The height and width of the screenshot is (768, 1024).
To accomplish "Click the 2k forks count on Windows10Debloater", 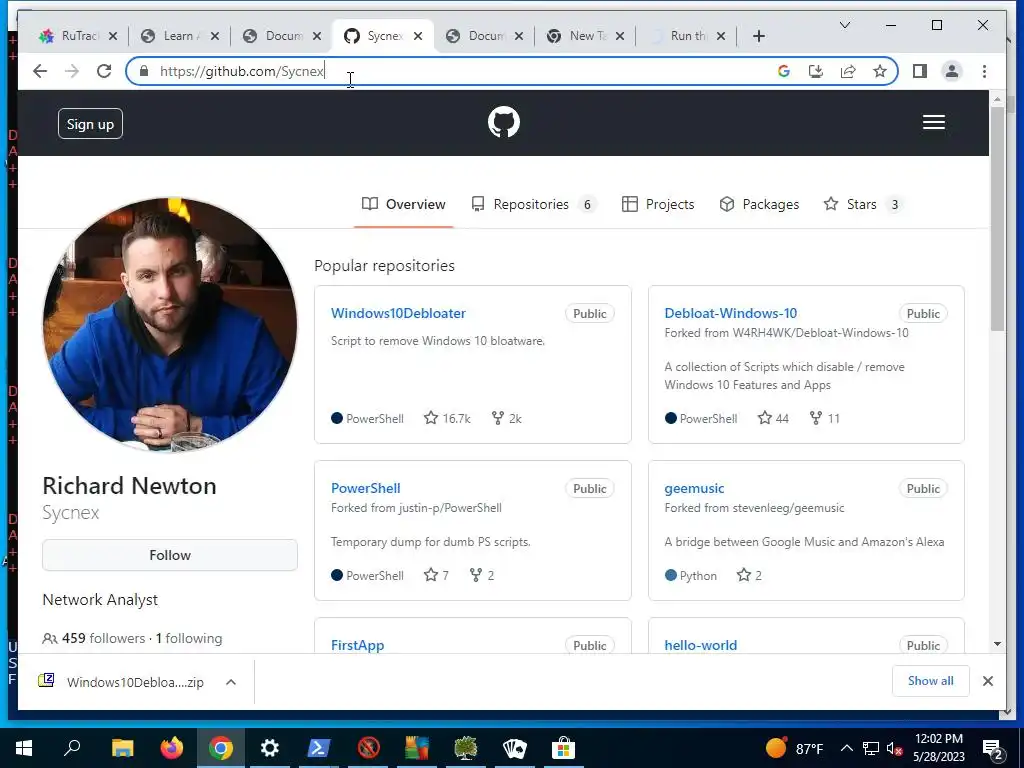I will pos(507,418).
